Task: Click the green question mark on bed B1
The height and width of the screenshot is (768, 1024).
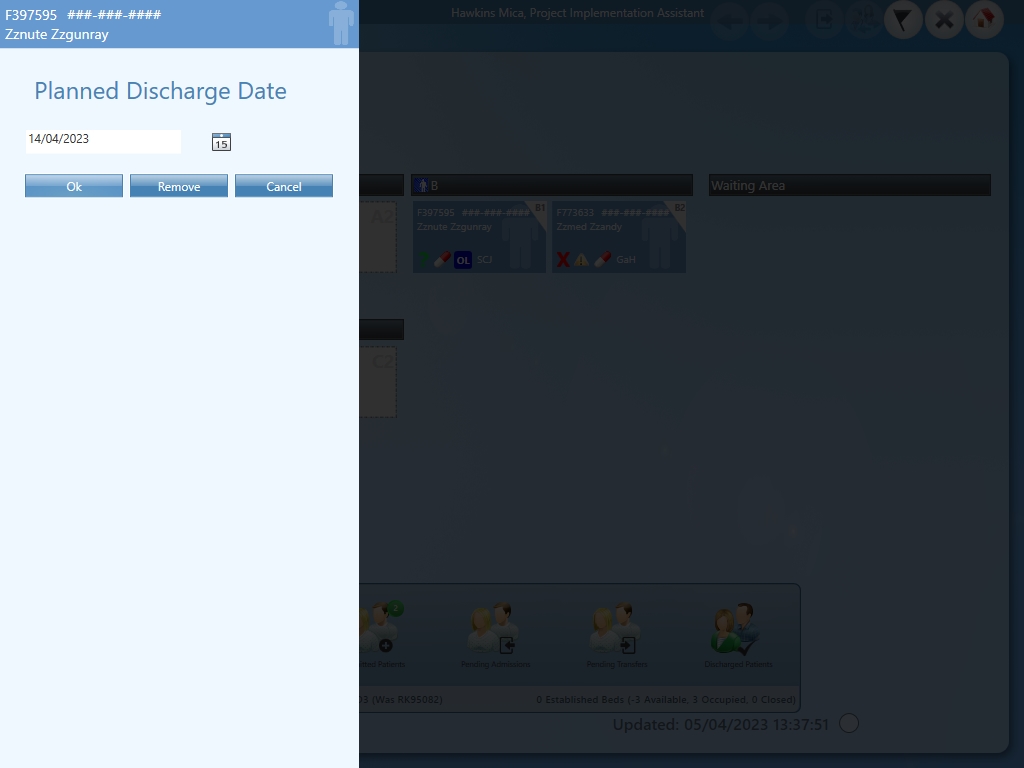Action: [x=424, y=259]
